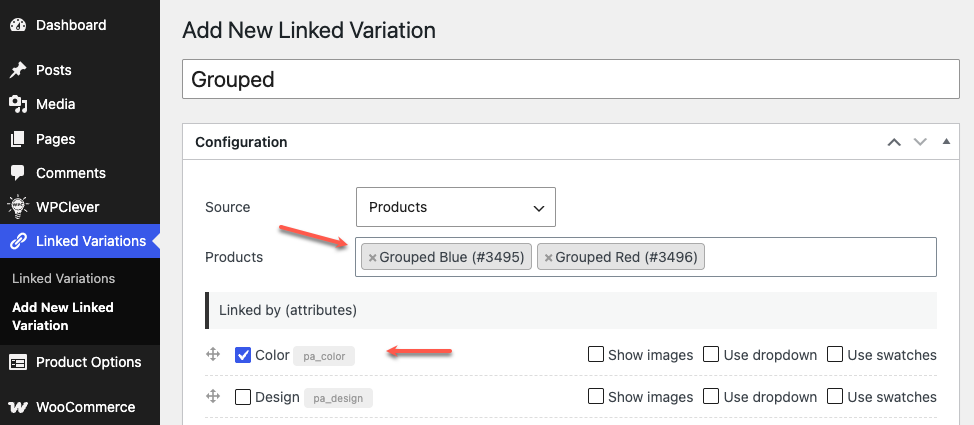Screen dimensions: 974x425
Task: Grab the Color row move handle
Action: coord(213,355)
